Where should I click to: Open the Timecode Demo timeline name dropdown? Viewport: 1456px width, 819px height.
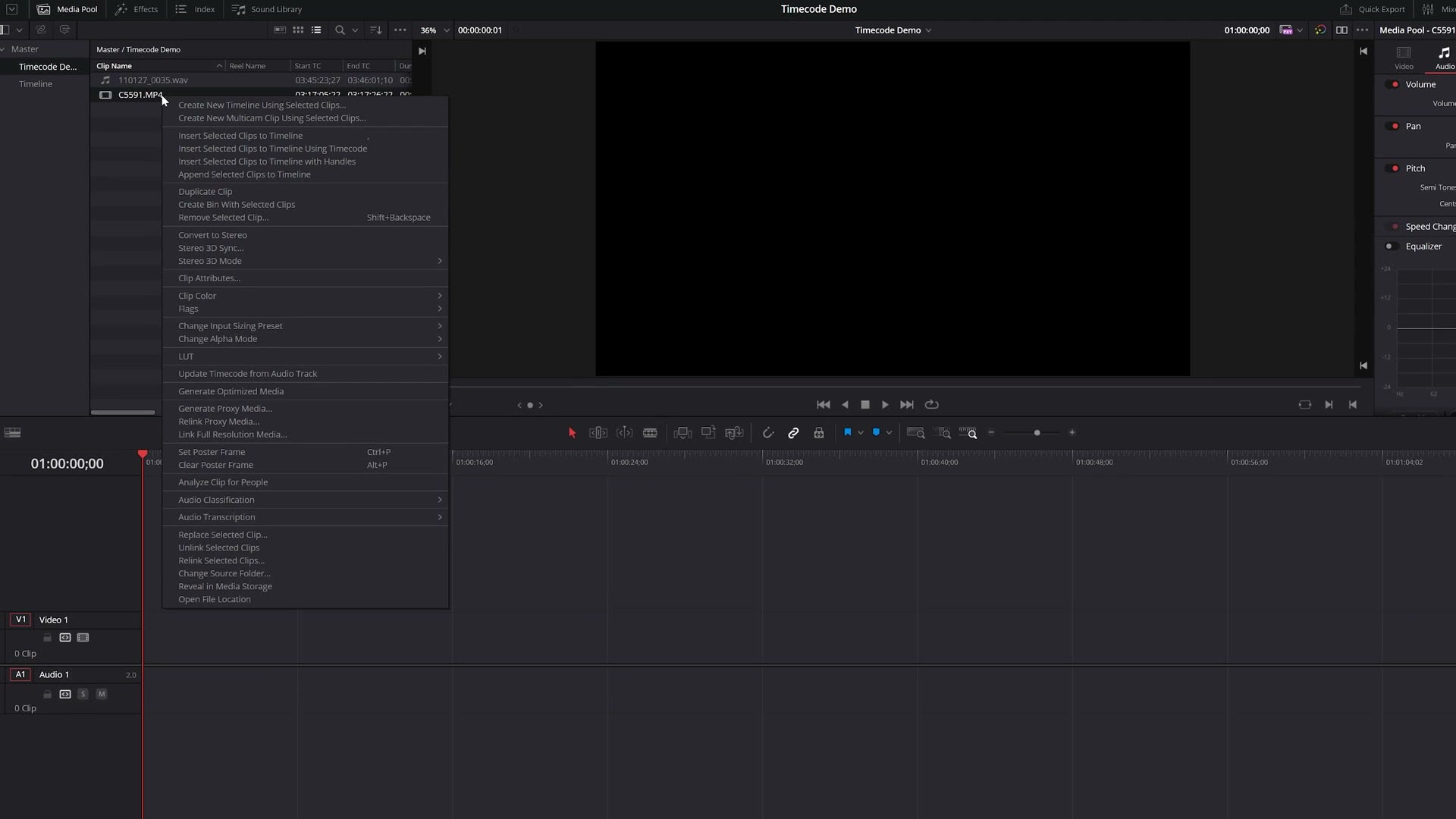pos(893,30)
